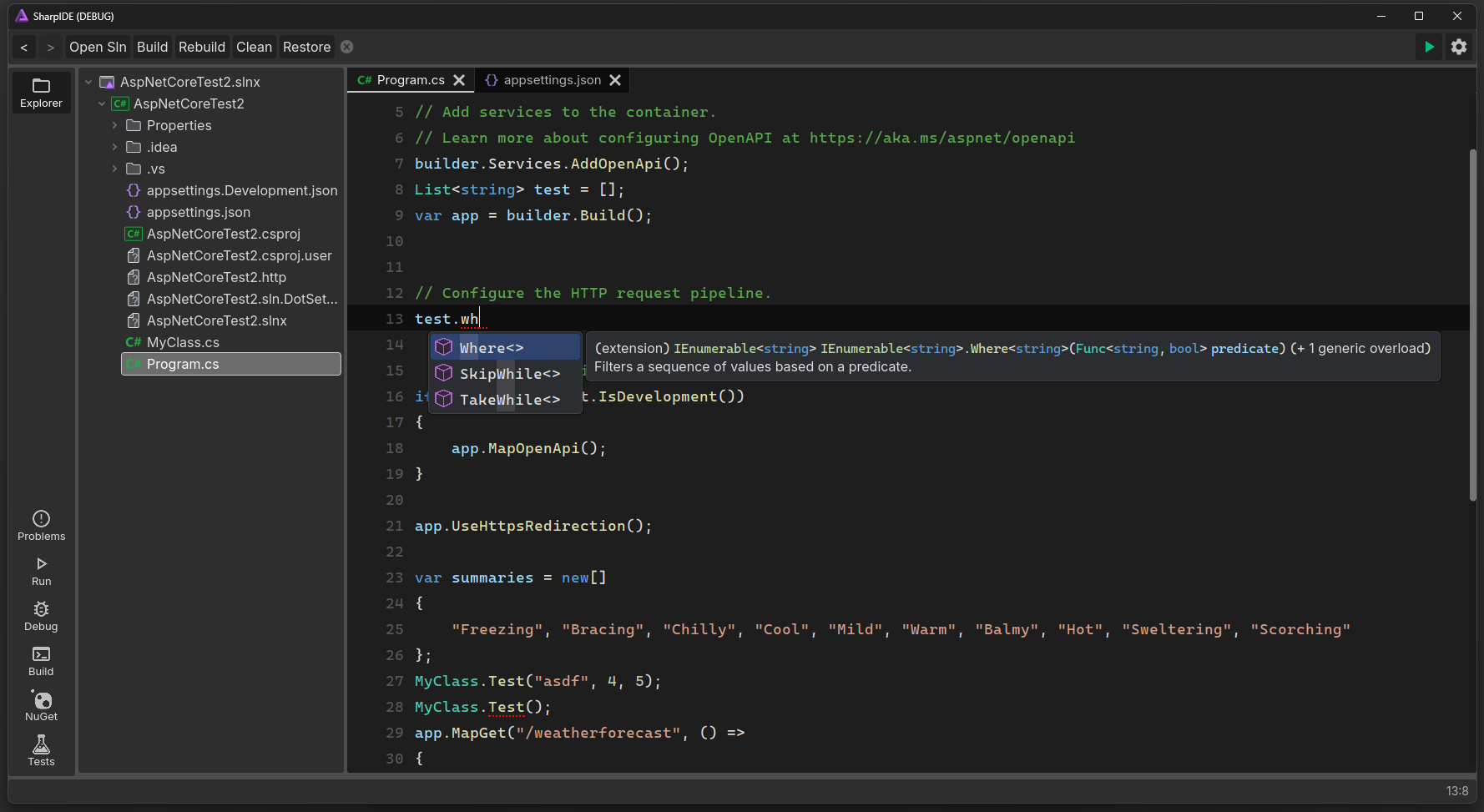
Task: Click the C# icon of MyClass.cs
Action: click(134, 342)
